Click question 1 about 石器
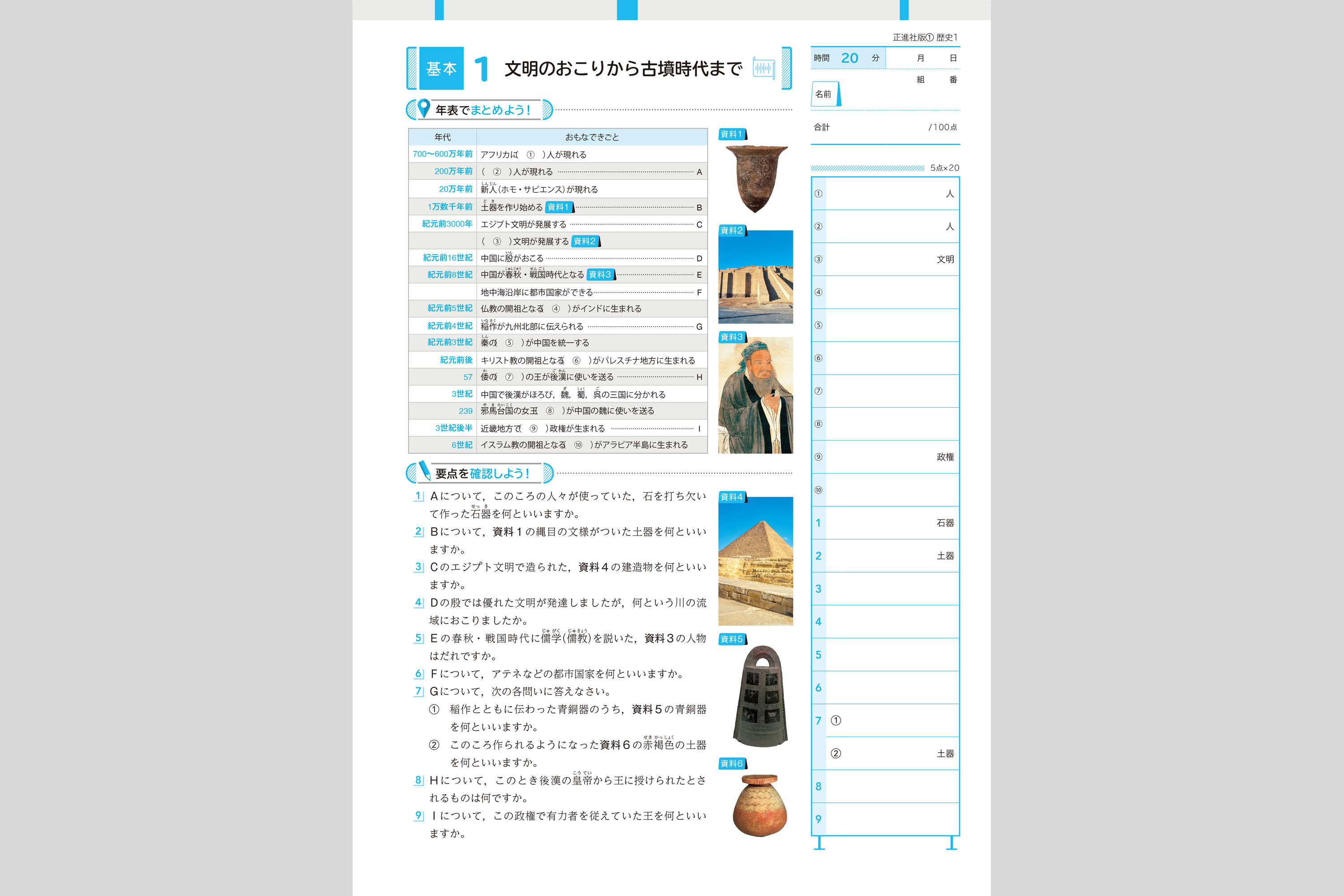This screenshot has width=1344, height=896. [x=560, y=504]
